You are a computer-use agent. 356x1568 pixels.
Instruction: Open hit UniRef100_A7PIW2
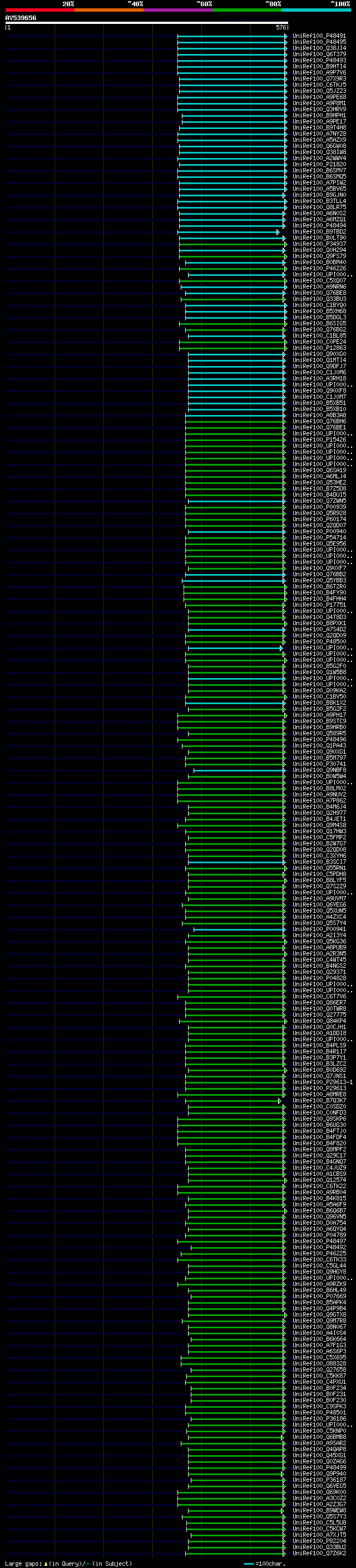pos(319,182)
